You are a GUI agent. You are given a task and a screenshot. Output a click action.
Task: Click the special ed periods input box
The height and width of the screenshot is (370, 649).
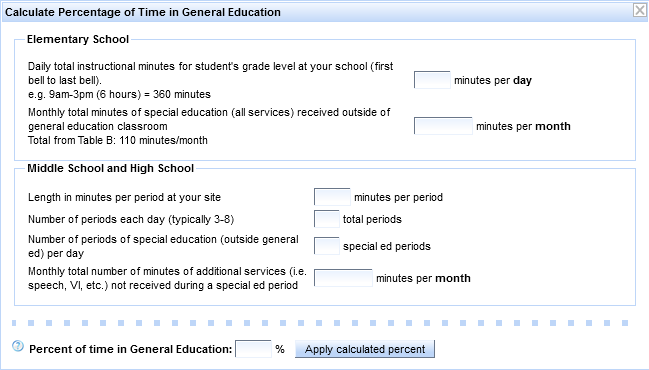(327, 246)
